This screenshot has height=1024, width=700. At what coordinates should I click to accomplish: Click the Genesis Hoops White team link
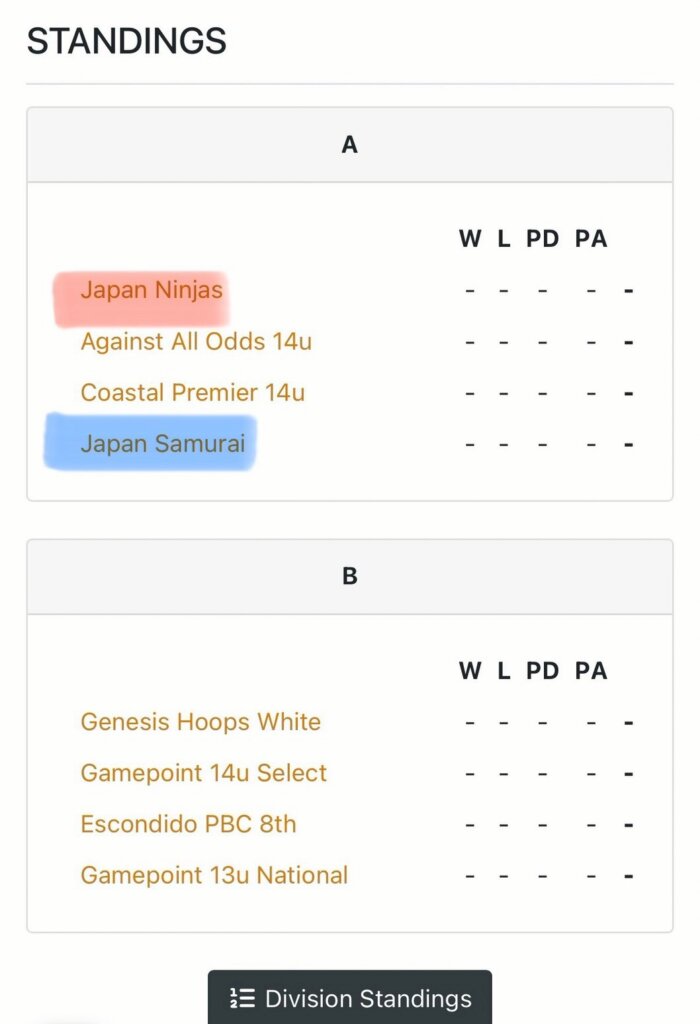pos(201,722)
